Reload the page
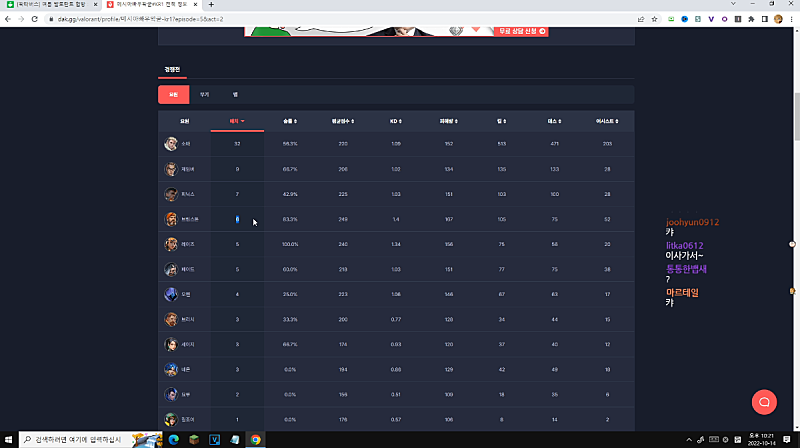This screenshot has width=800, height=448. [34, 19]
